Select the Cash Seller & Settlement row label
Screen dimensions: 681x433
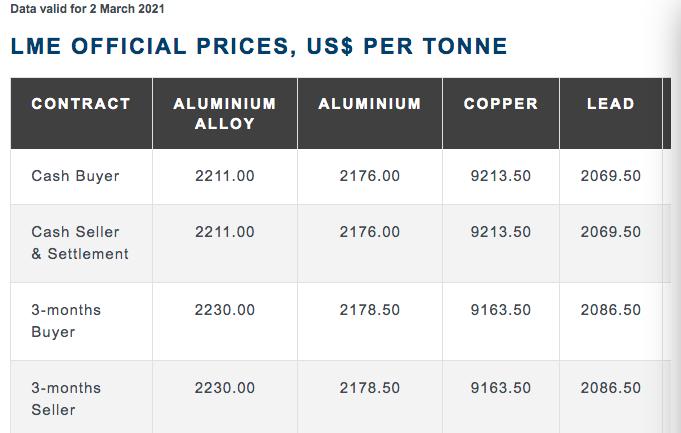coord(80,243)
